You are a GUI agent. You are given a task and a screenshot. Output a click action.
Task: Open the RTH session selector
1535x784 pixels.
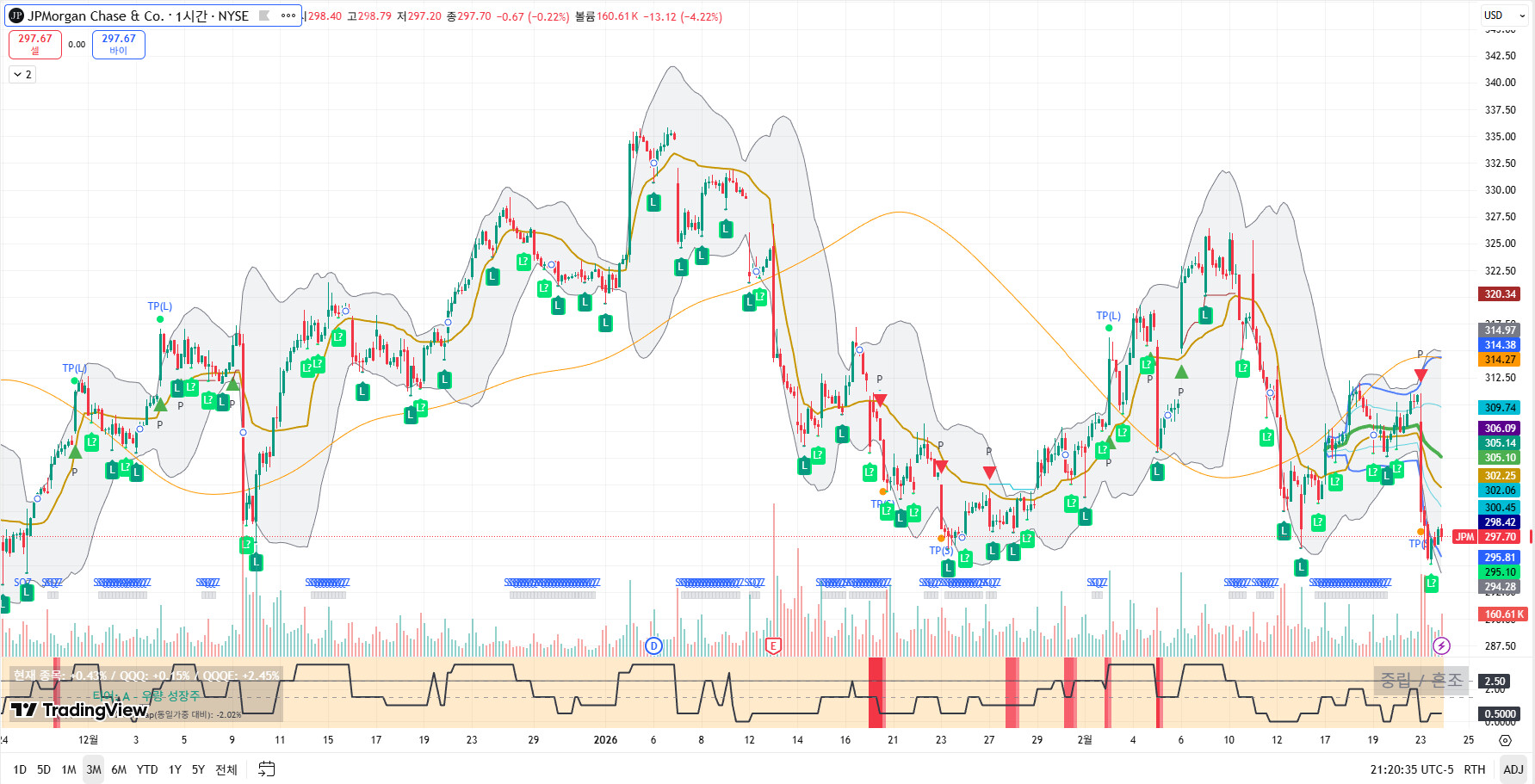pyautogui.click(x=1475, y=769)
